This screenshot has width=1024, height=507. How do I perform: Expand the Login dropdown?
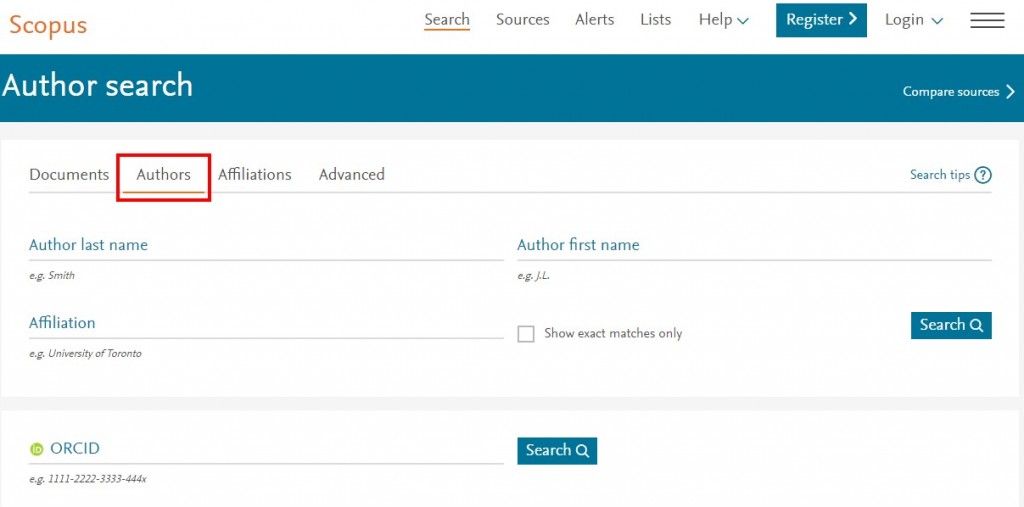pos(914,20)
